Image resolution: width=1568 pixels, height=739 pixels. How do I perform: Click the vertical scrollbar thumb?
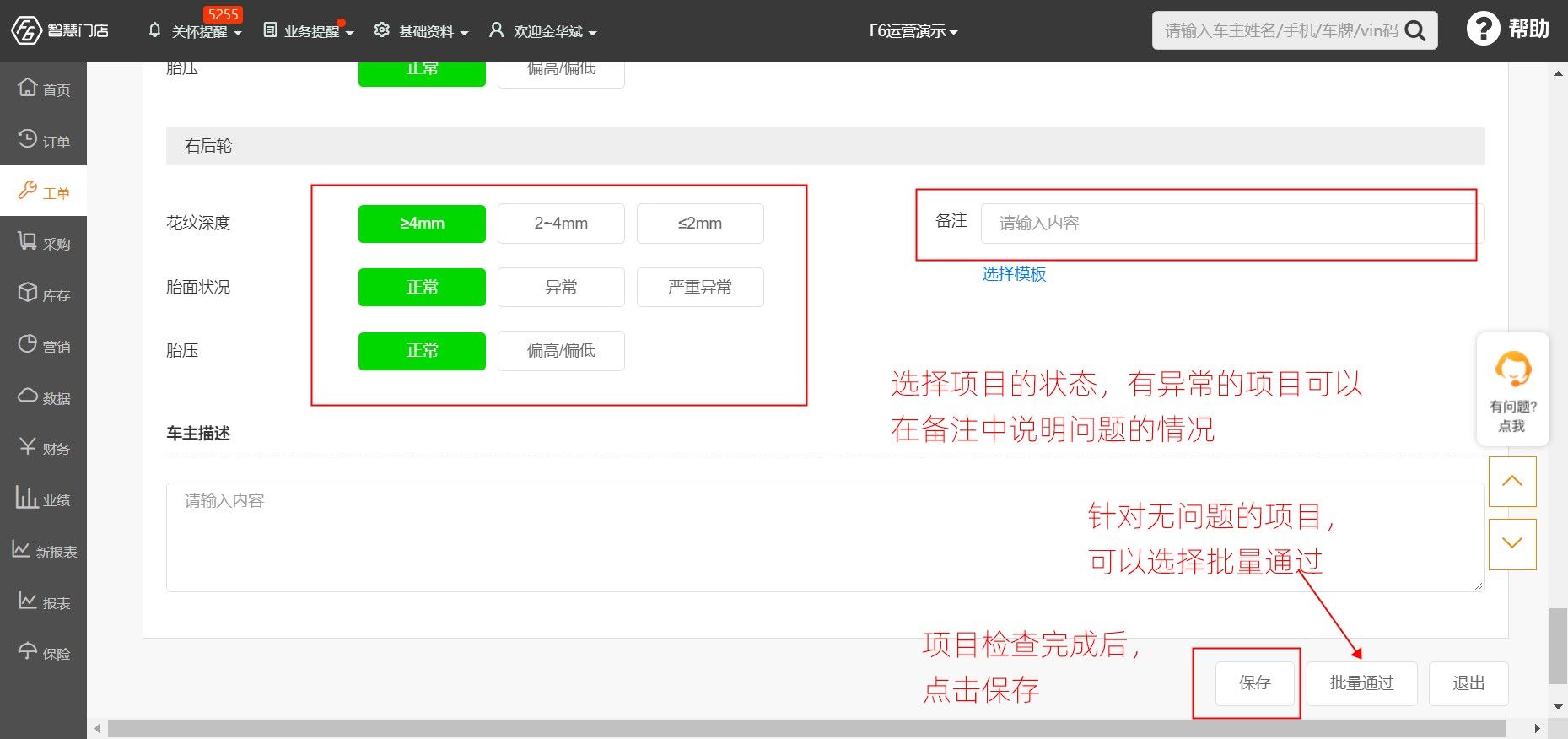tap(1558, 645)
